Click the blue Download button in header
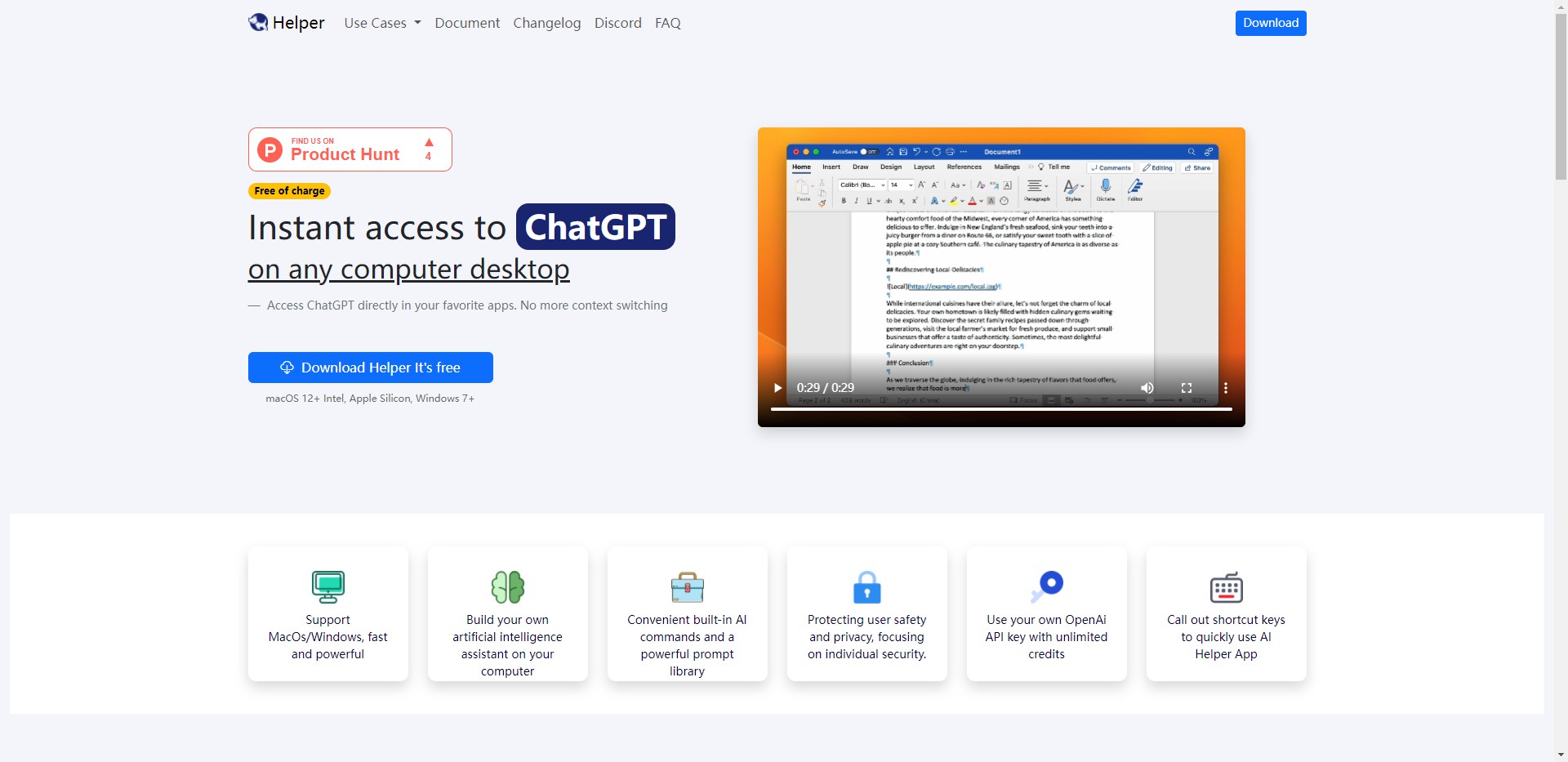This screenshot has height=762, width=1568. (1271, 23)
